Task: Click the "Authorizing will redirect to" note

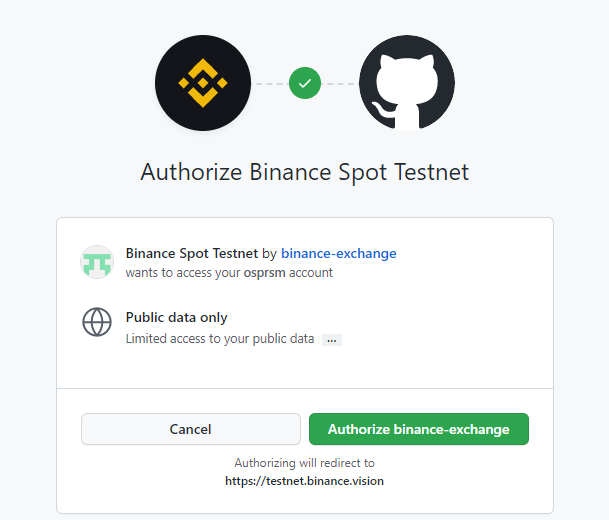Action: [304, 463]
